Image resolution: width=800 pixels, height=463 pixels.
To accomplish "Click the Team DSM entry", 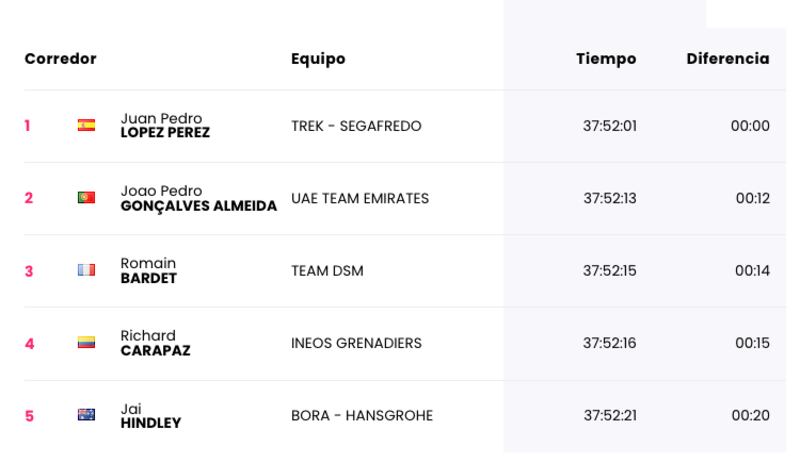I will [328, 271].
